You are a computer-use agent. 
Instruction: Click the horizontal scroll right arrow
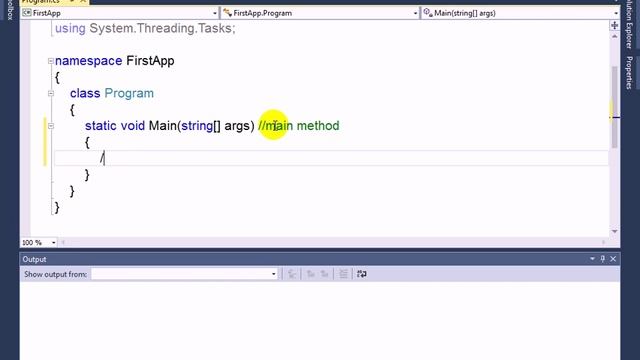(604, 242)
